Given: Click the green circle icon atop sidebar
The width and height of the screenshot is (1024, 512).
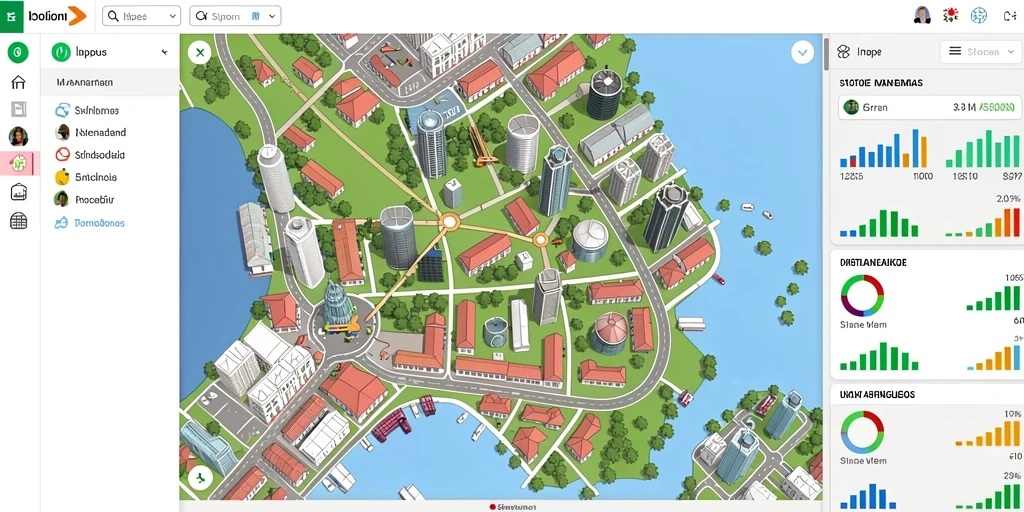Looking at the screenshot, I should 18,52.
